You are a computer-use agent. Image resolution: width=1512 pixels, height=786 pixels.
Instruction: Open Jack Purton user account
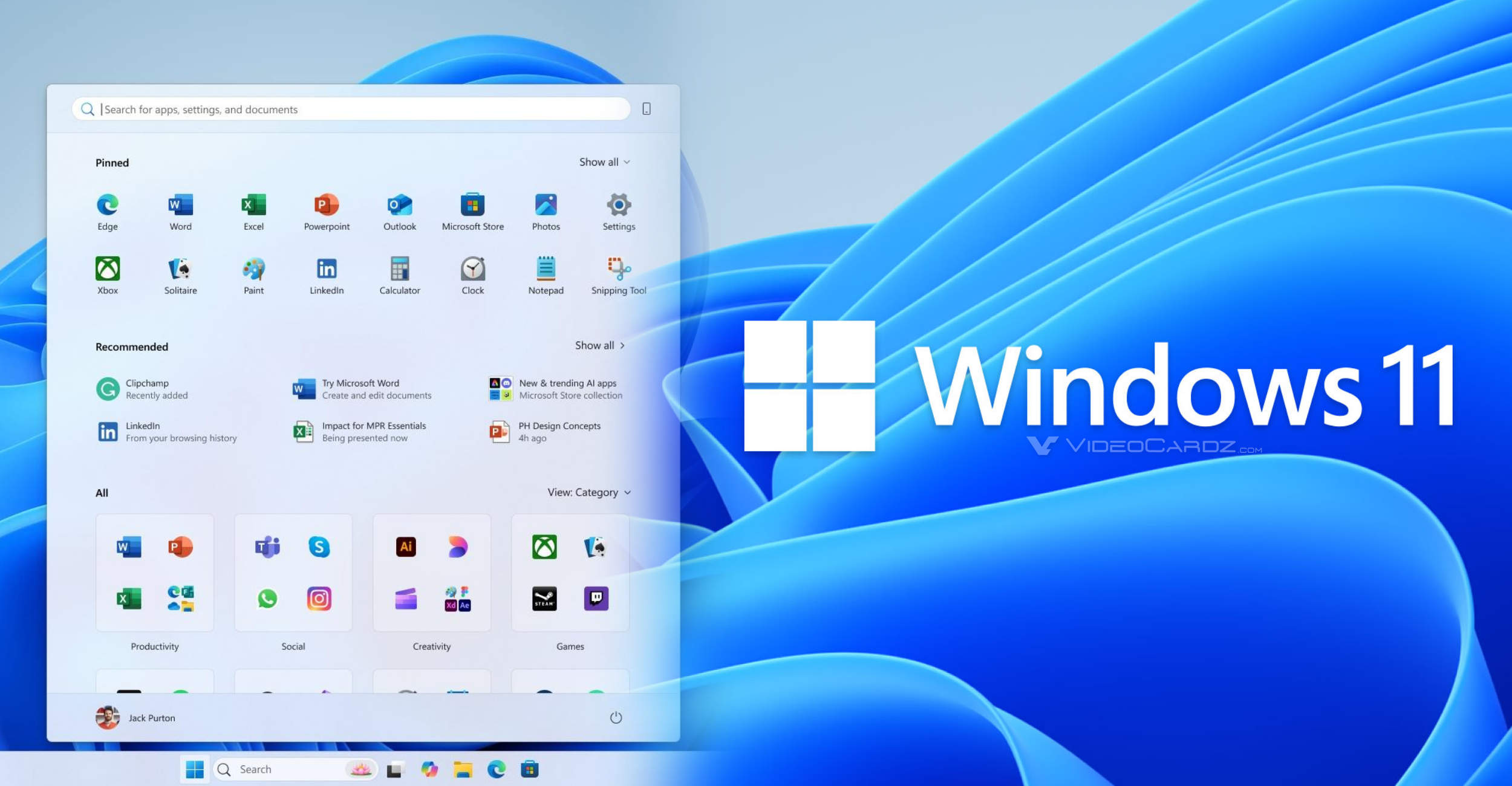(x=135, y=718)
